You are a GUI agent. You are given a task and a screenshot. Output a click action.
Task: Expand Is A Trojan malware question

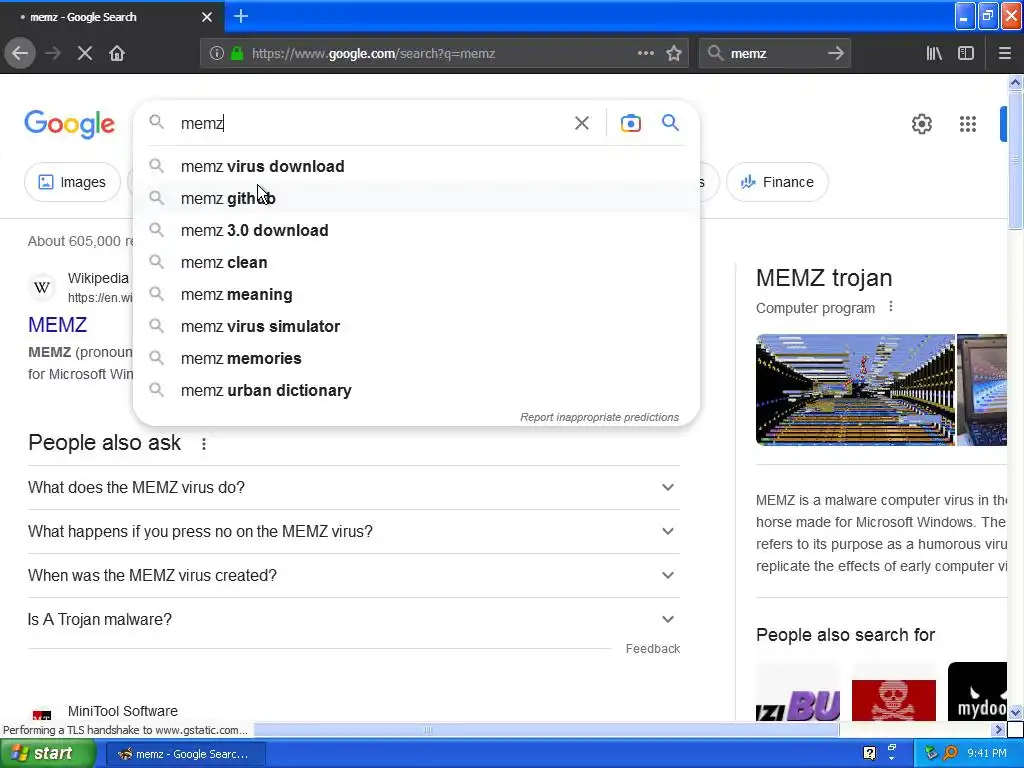pos(353,619)
